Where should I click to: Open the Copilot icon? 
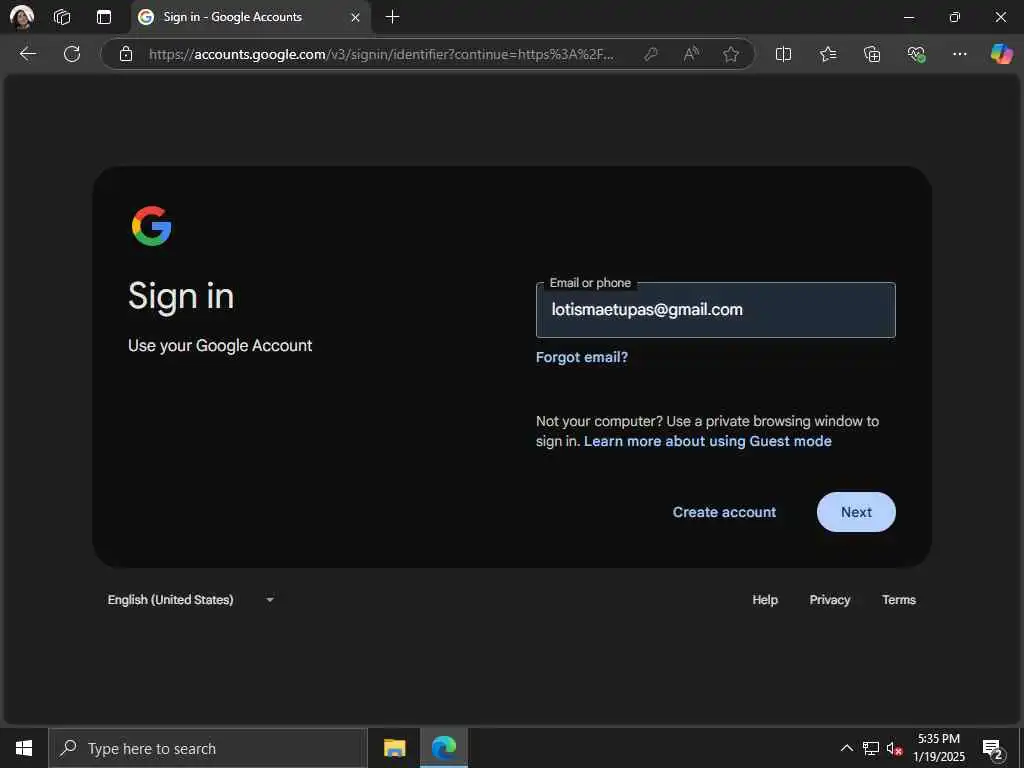click(1001, 54)
